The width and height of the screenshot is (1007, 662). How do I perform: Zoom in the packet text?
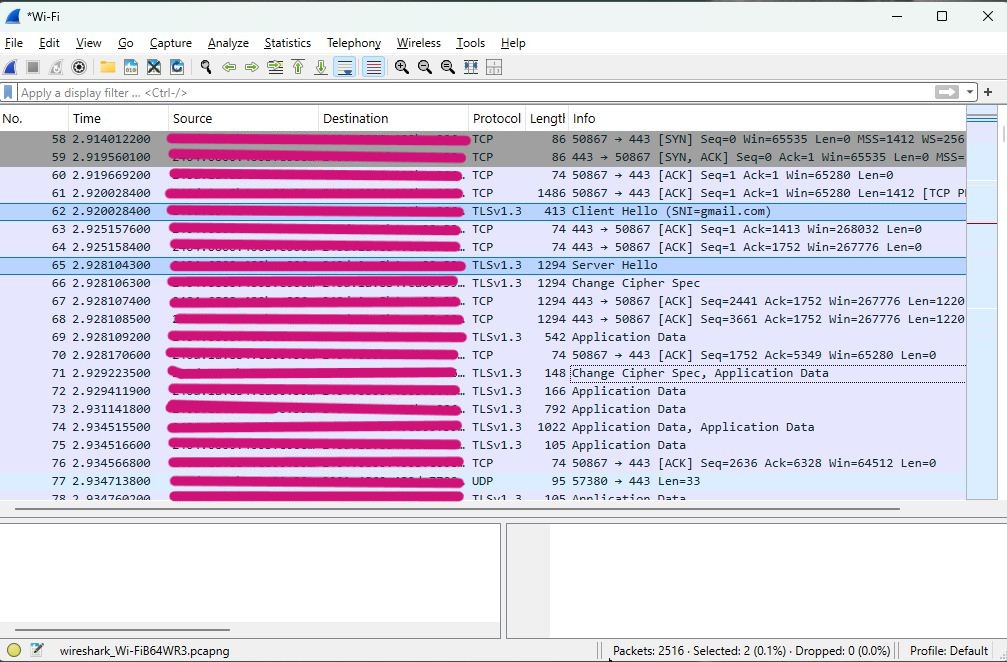(402, 67)
